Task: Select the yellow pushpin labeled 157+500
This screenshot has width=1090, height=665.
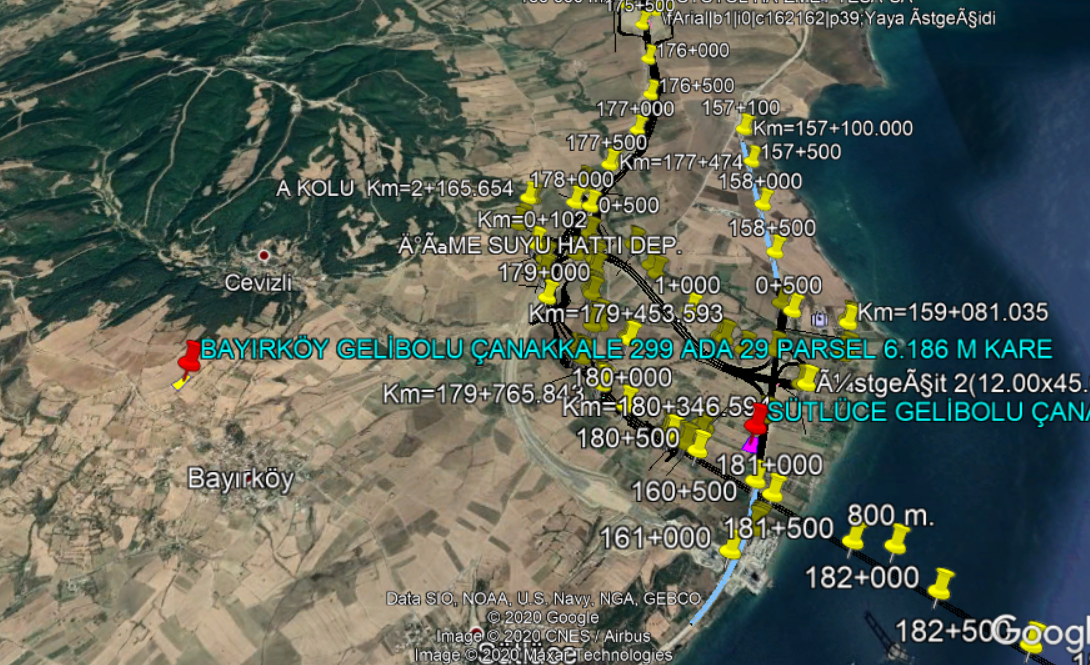Action: [x=753, y=154]
